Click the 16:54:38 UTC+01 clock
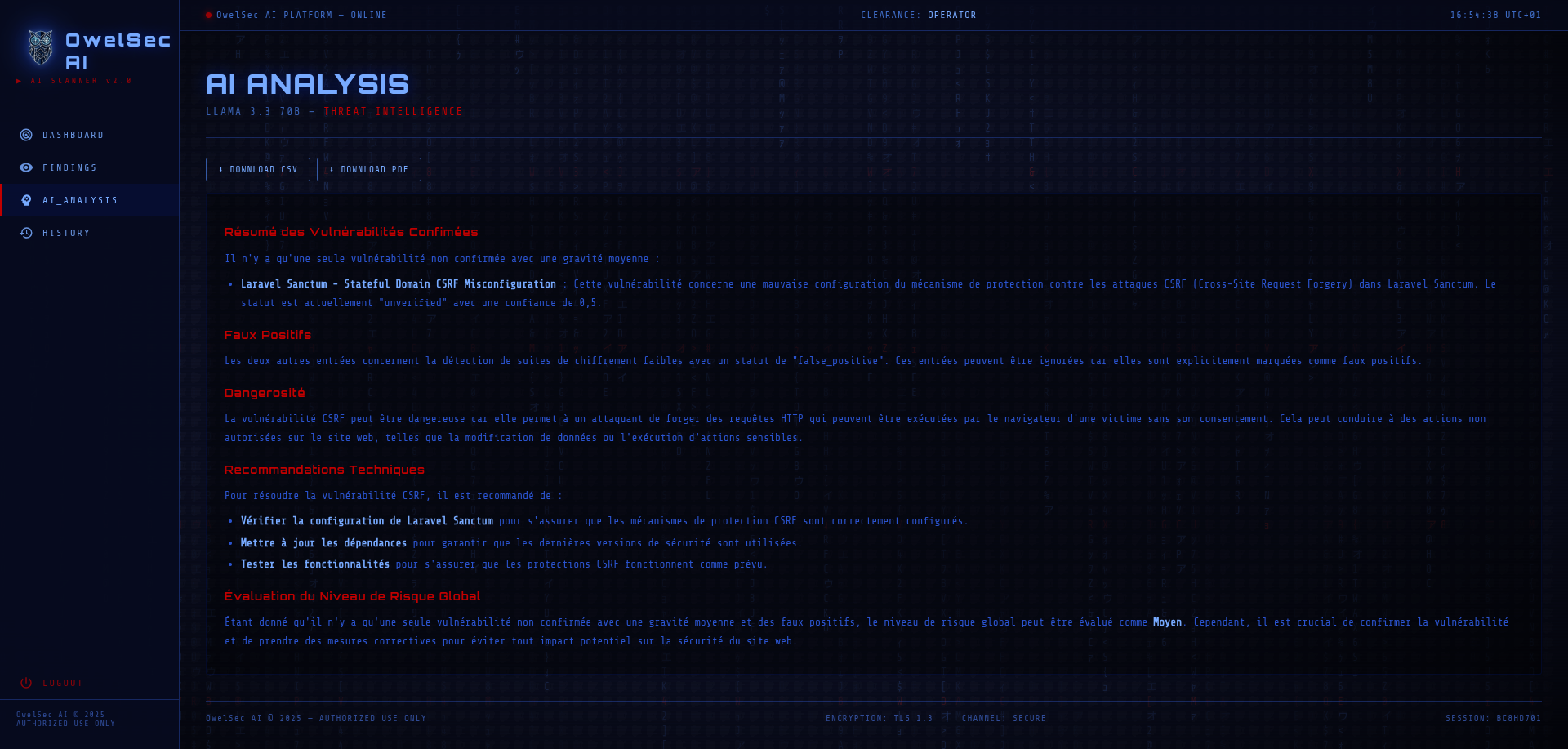Viewport: 1568px width, 749px height. 1495,15
